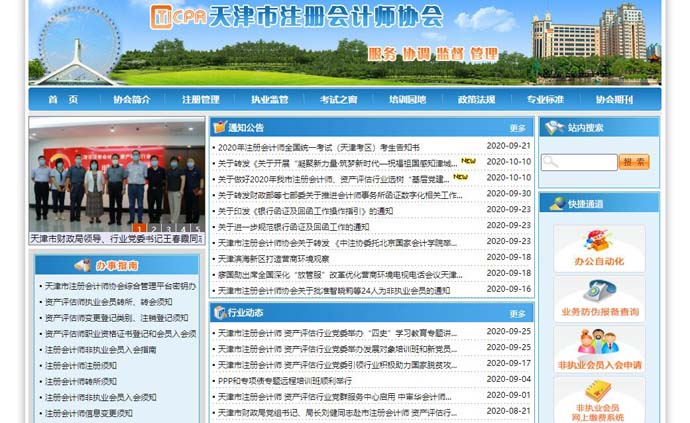The height and width of the screenshot is (423, 690).
Task: Click the 站内搜索 header icon
Action: 554,127
